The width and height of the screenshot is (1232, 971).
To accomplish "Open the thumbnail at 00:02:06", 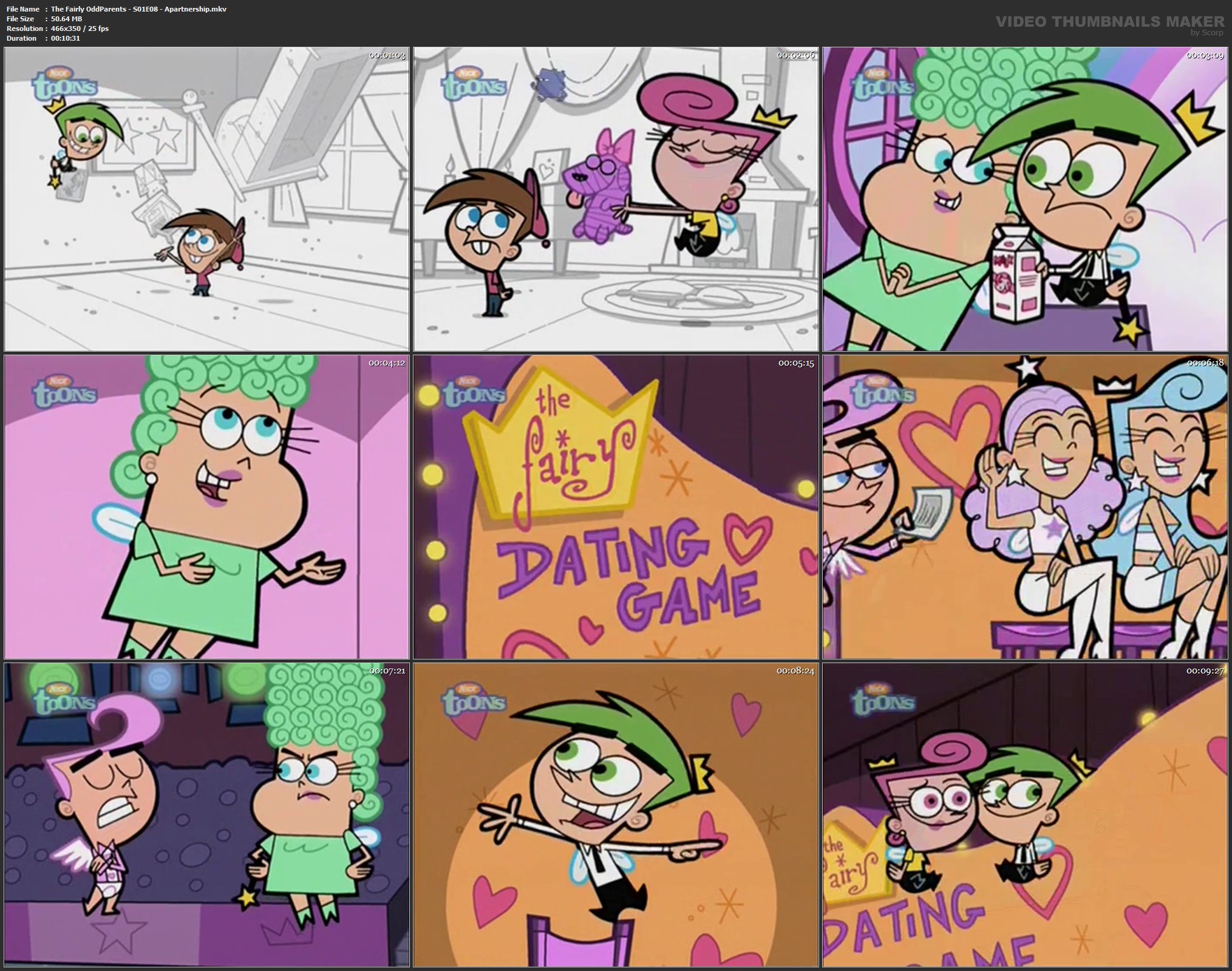I will click(616, 199).
